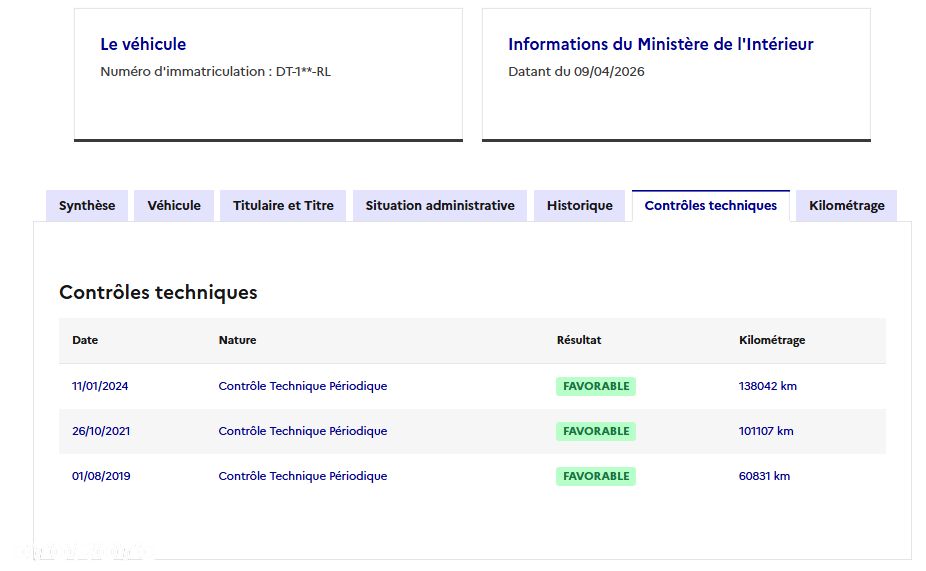Click the Contrôles techniques tab
The image size is (926, 571).
710,206
